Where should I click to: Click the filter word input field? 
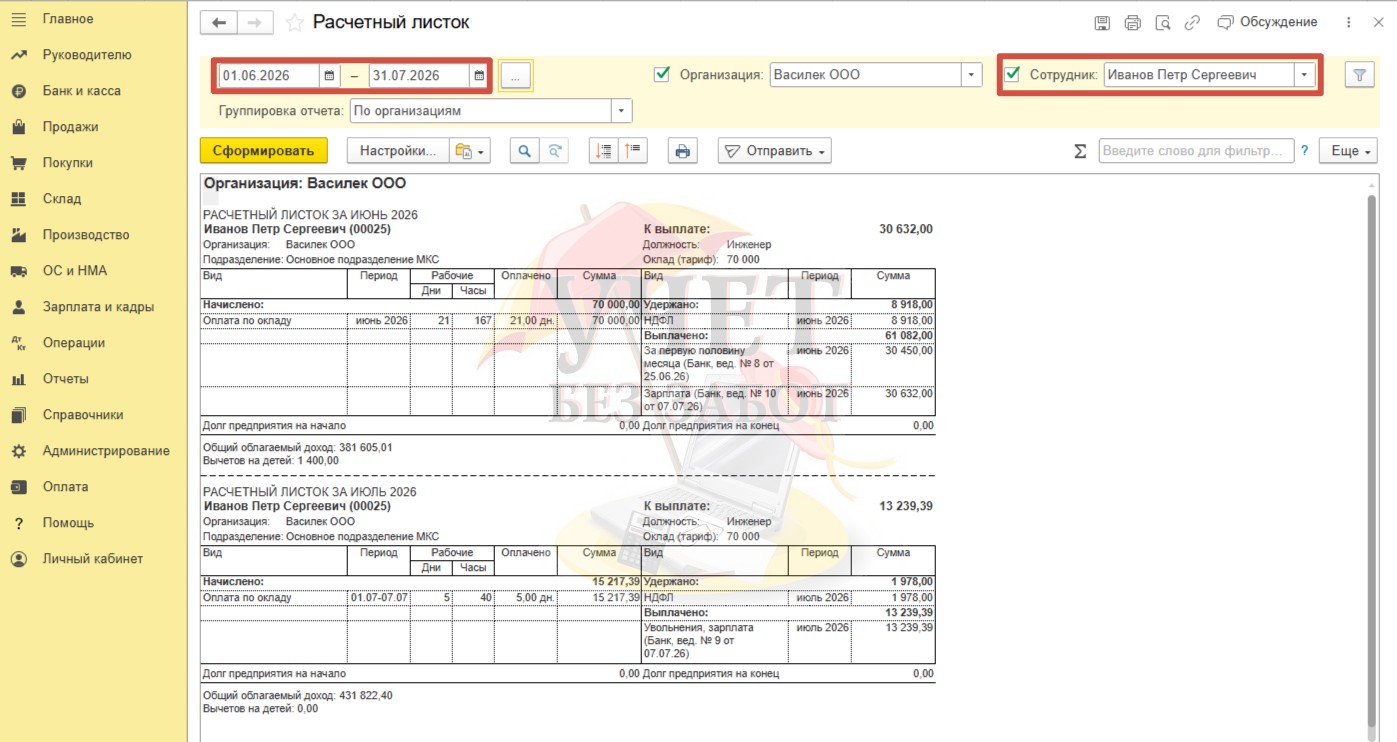click(1196, 151)
